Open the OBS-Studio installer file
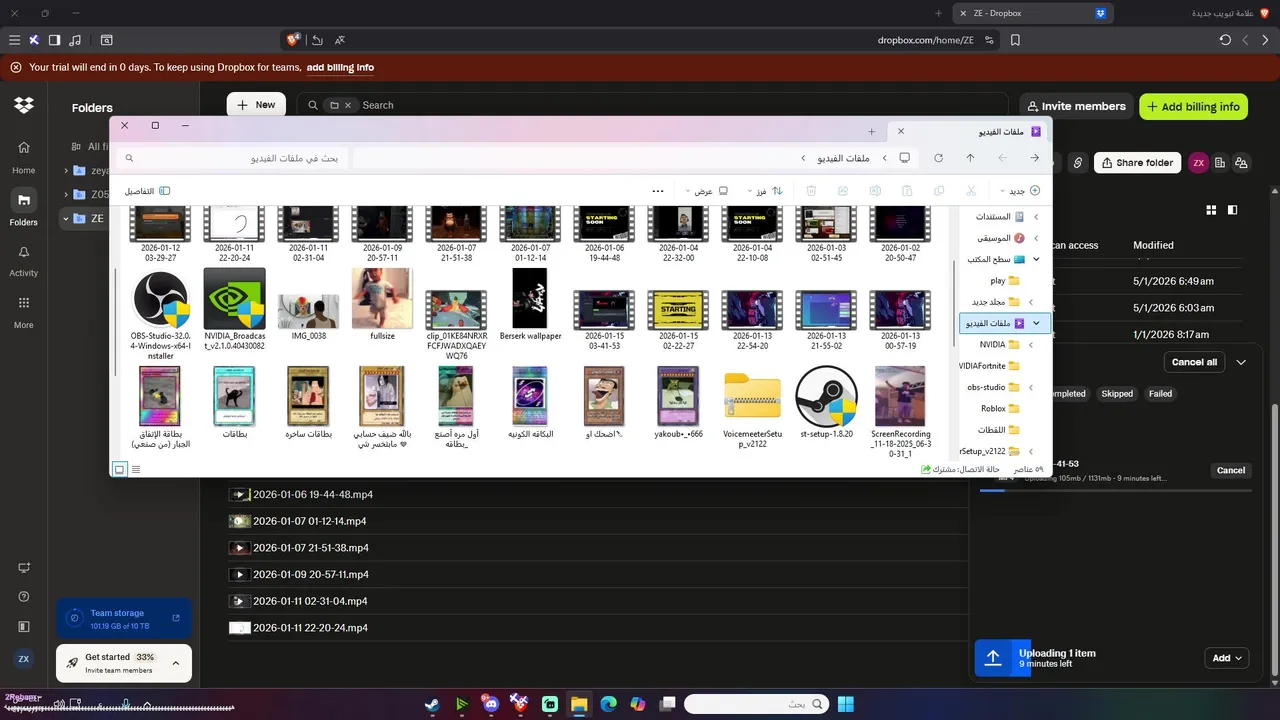The height and width of the screenshot is (720, 1280). coord(160,313)
